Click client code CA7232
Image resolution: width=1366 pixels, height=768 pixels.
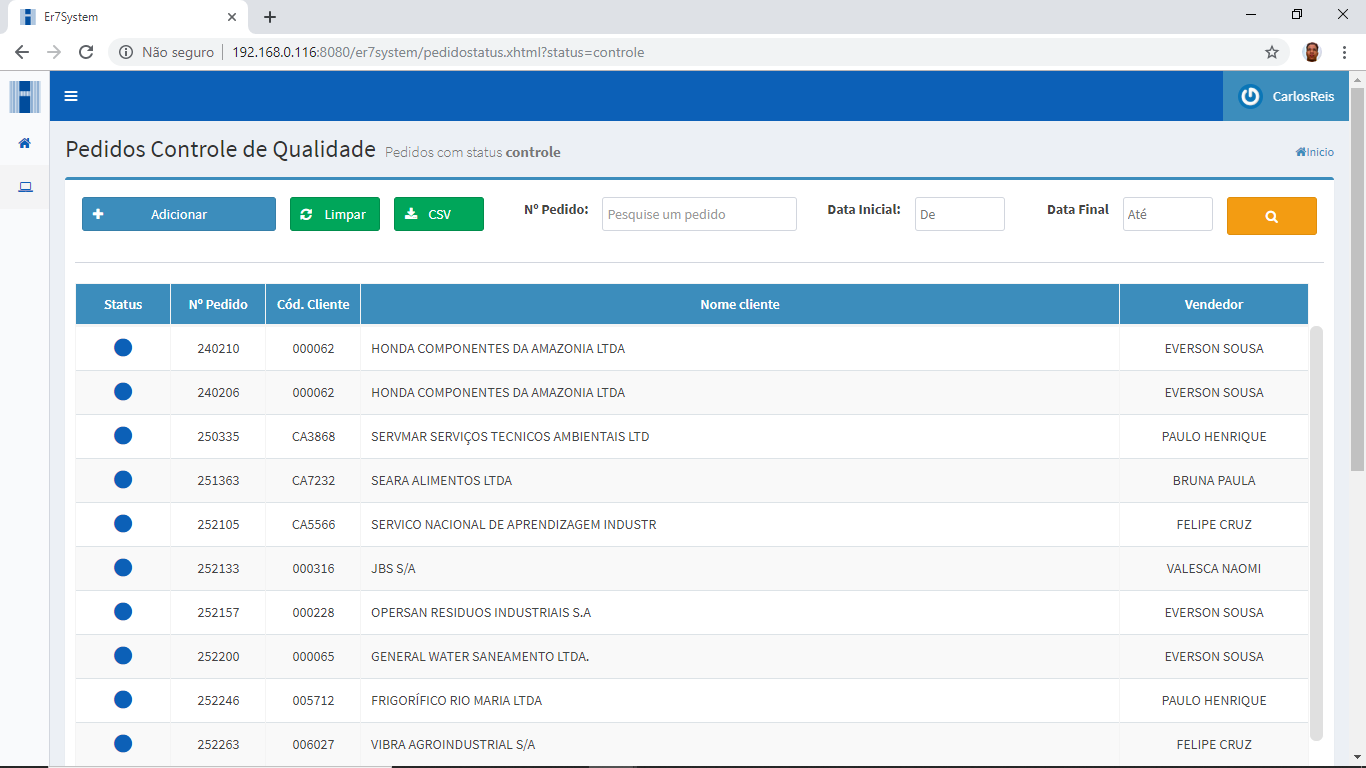(x=313, y=481)
